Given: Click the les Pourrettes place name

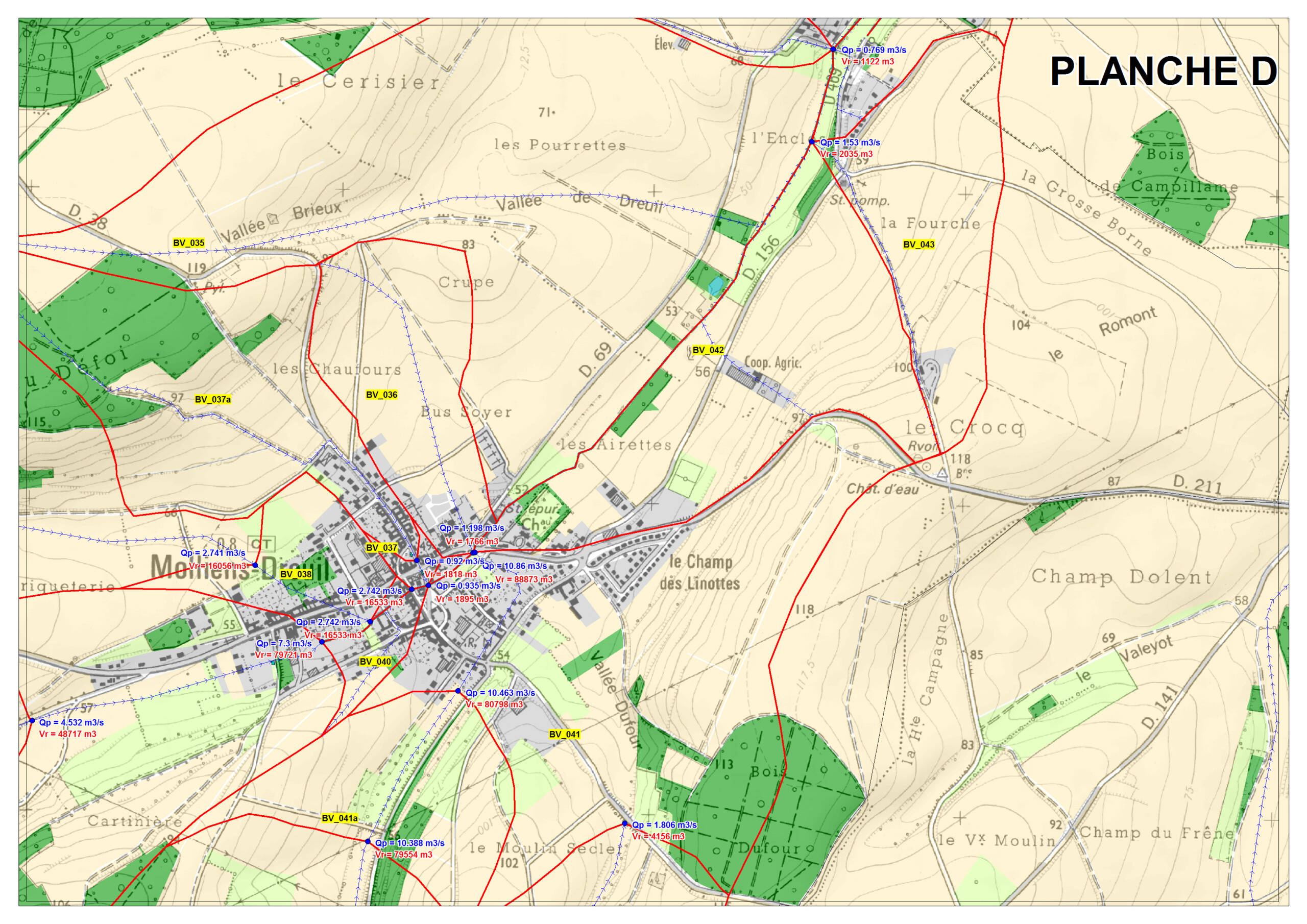Looking at the screenshot, I should (x=560, y=145).
